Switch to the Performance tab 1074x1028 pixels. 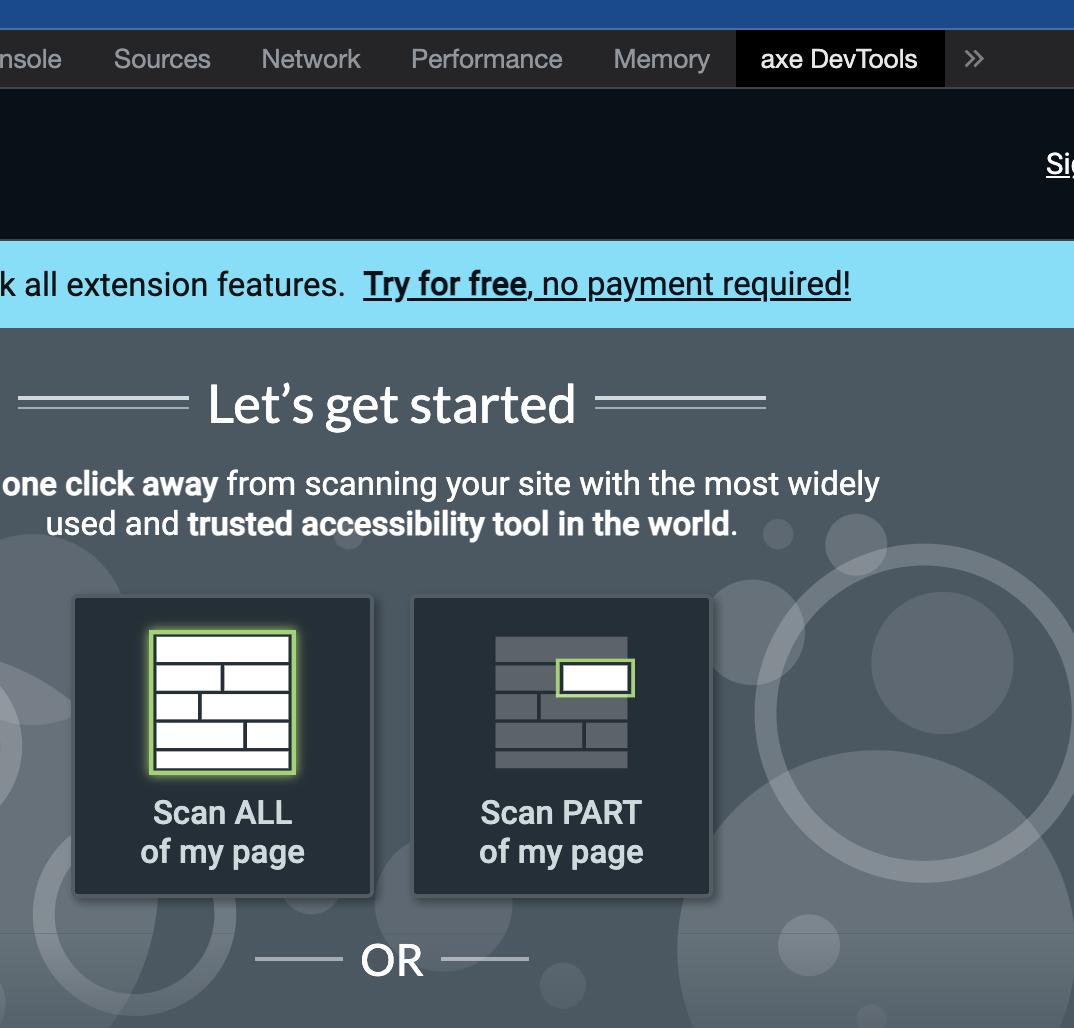(x=486, y=58)
